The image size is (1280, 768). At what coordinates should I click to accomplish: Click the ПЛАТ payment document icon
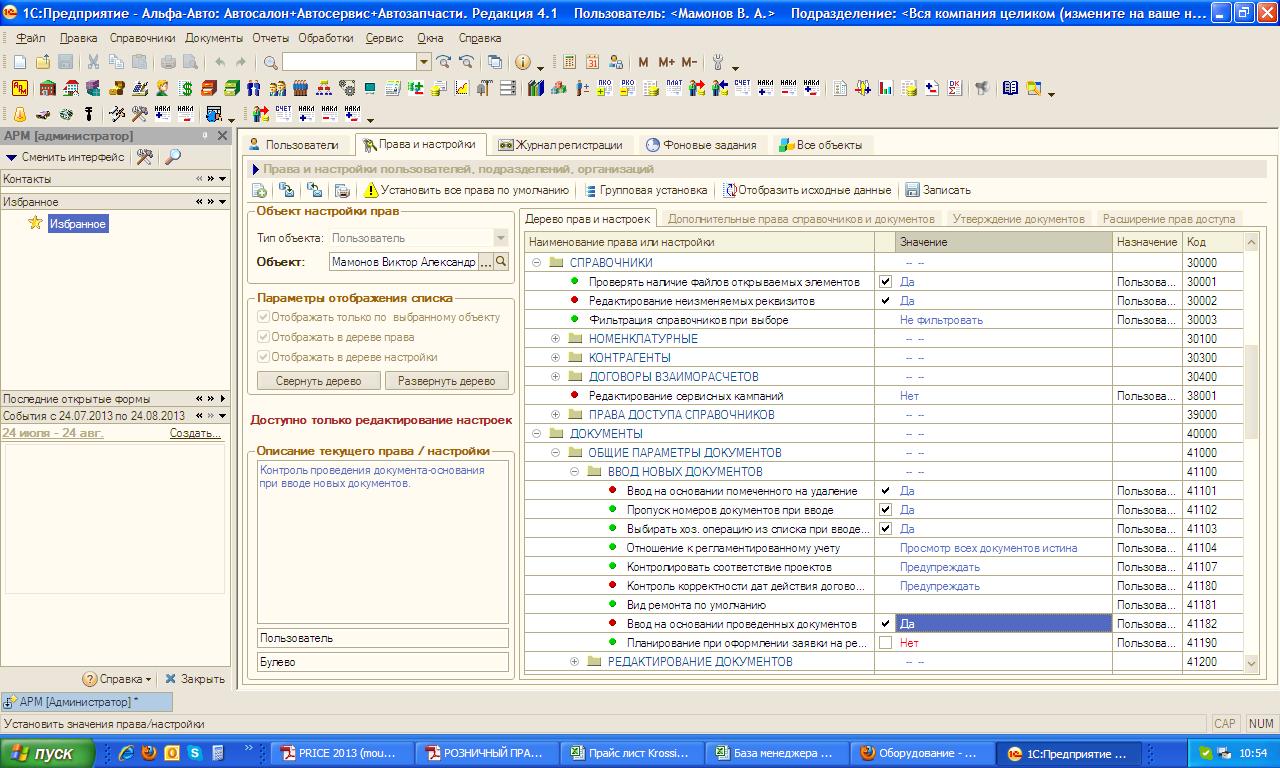674,88
